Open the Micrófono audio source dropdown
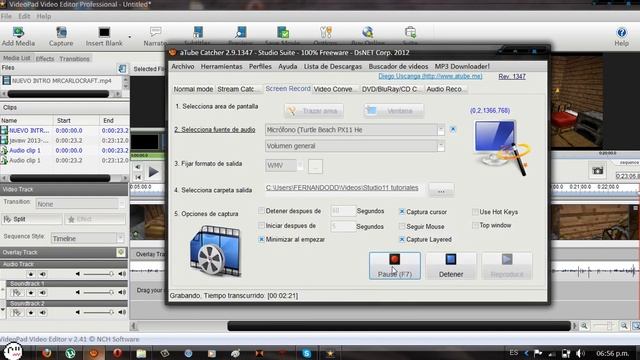The width and height of the screenshot is (640, 360). (440, 130)
